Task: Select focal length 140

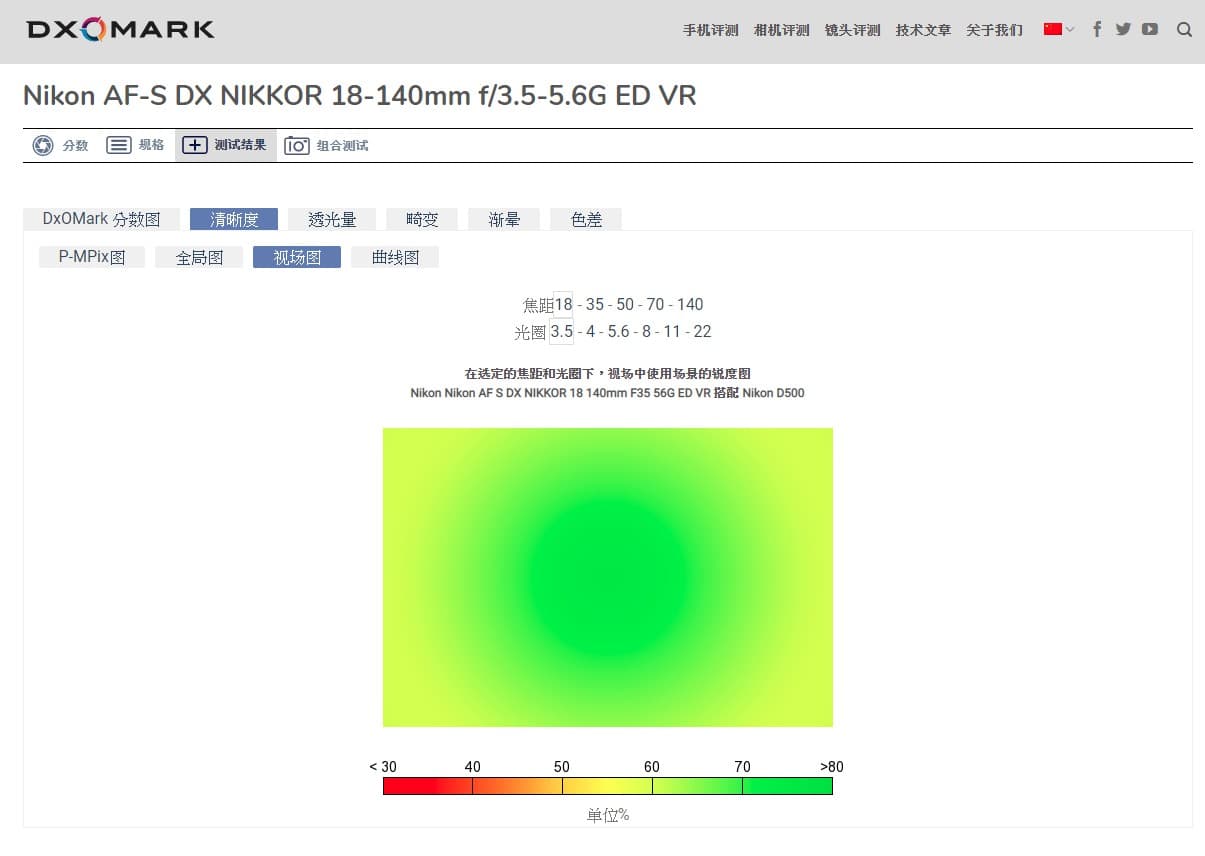Action: [x=690, y=304]
